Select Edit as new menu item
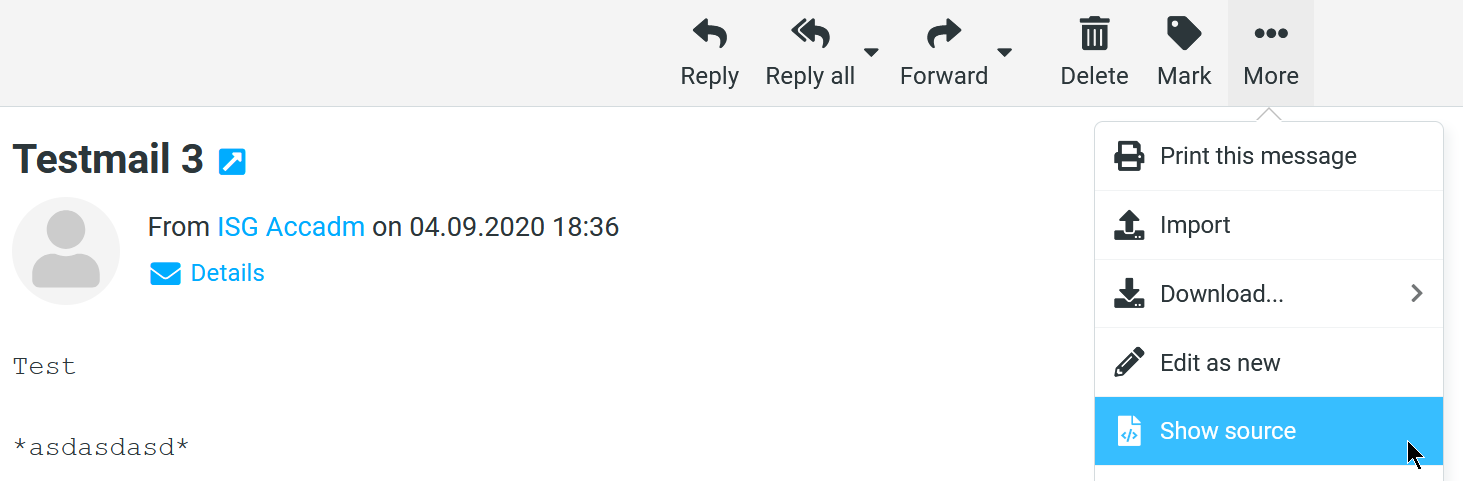This screenshot has width=1463, height=481. 1268,362
